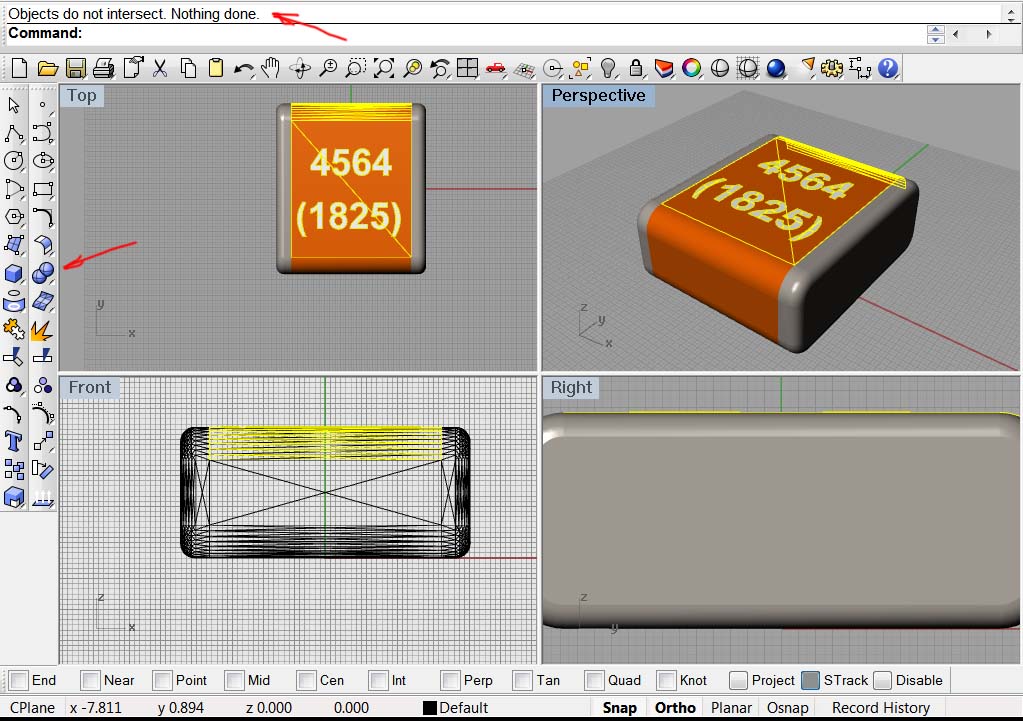Select the Text object T tool
Image resolution: width=1023 pixels, height=721 pixels.
pos(14,442)
